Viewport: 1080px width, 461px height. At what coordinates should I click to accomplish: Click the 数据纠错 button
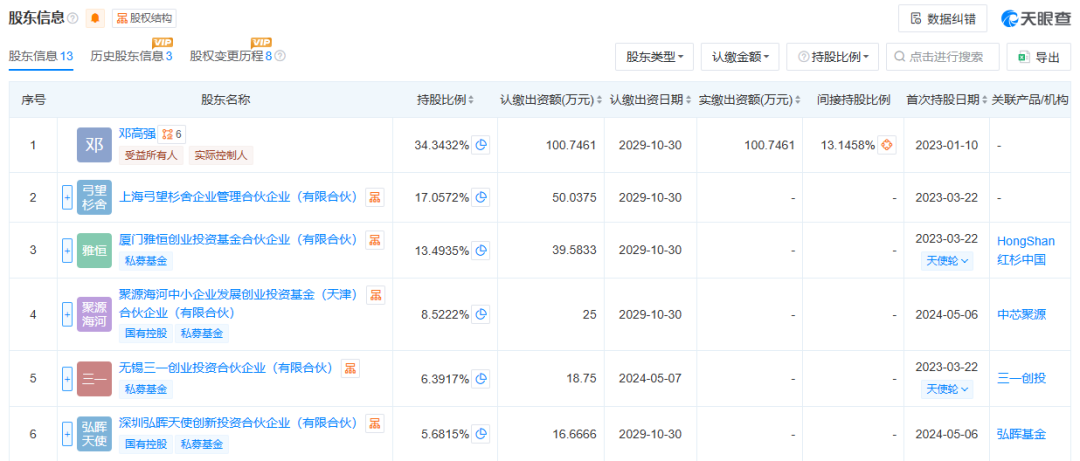coord(942,19)
